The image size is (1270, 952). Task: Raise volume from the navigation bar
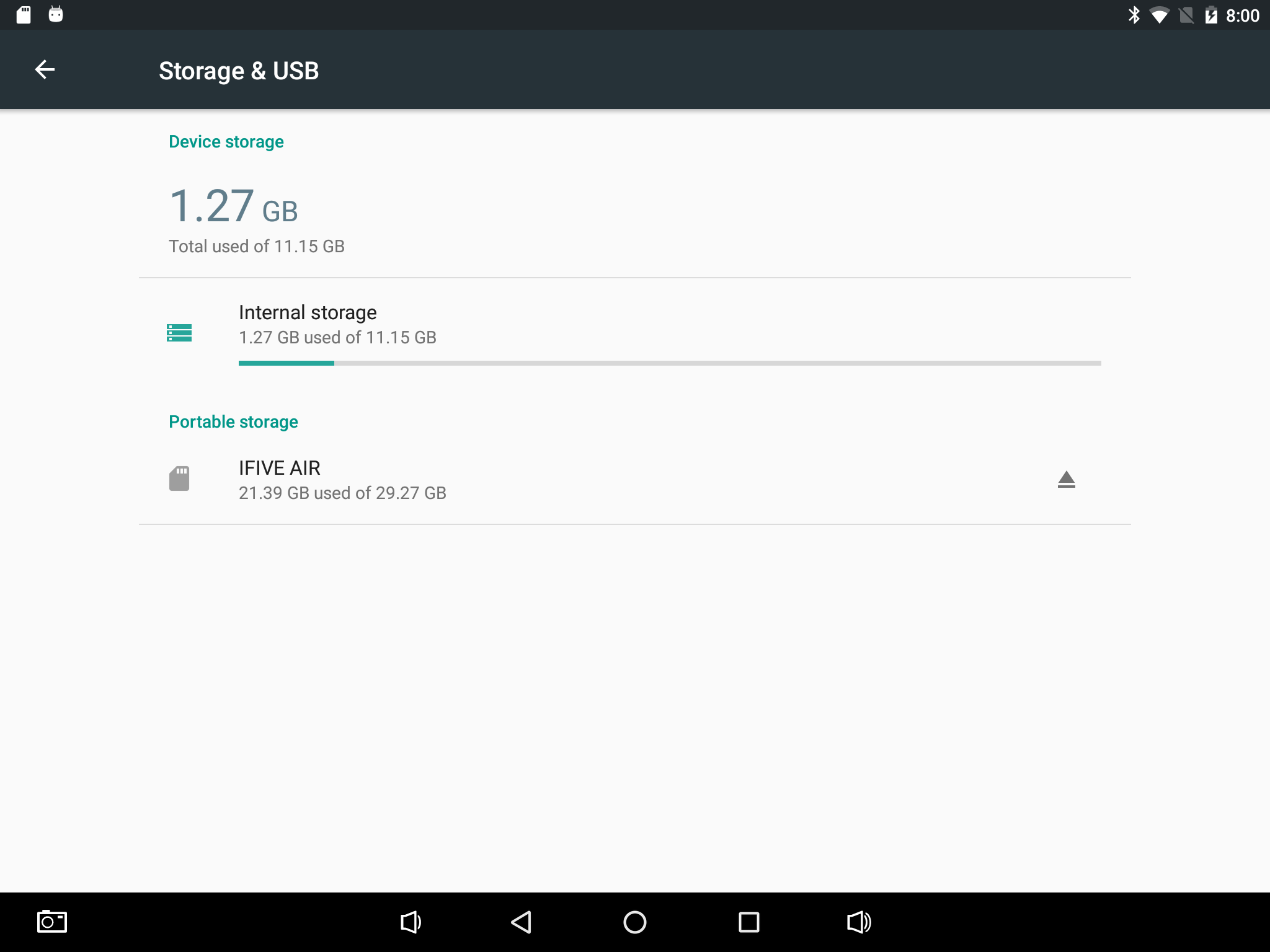coord(859,922)
